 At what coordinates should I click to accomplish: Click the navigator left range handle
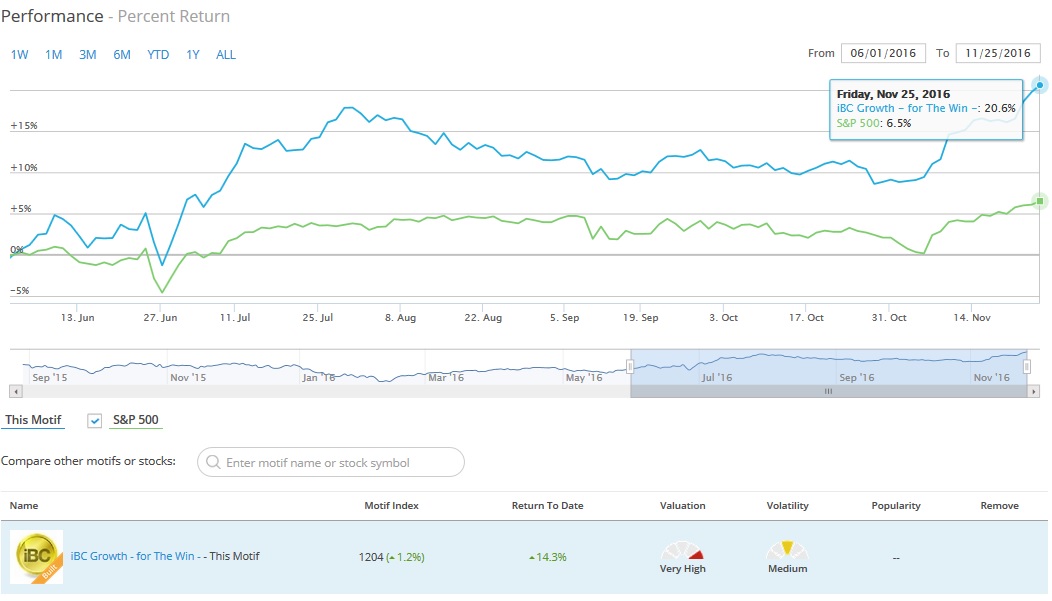pos(630,367)
